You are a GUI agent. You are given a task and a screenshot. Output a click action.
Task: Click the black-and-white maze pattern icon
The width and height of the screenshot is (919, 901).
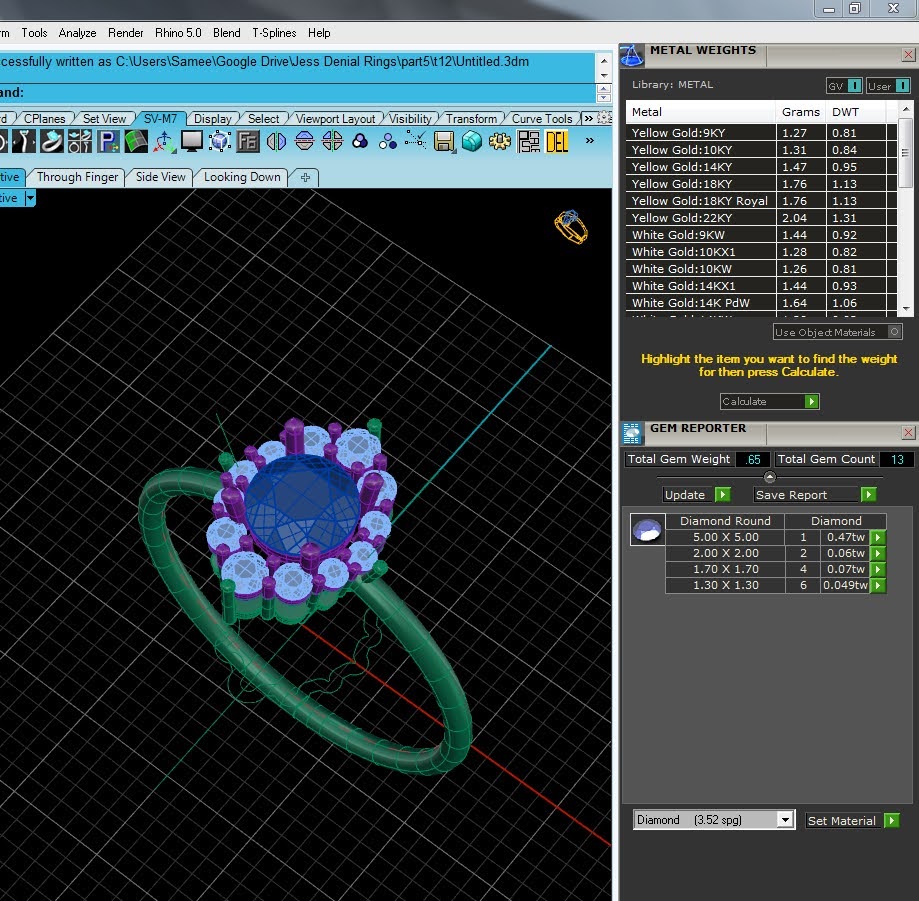click(x=529, y=141)
